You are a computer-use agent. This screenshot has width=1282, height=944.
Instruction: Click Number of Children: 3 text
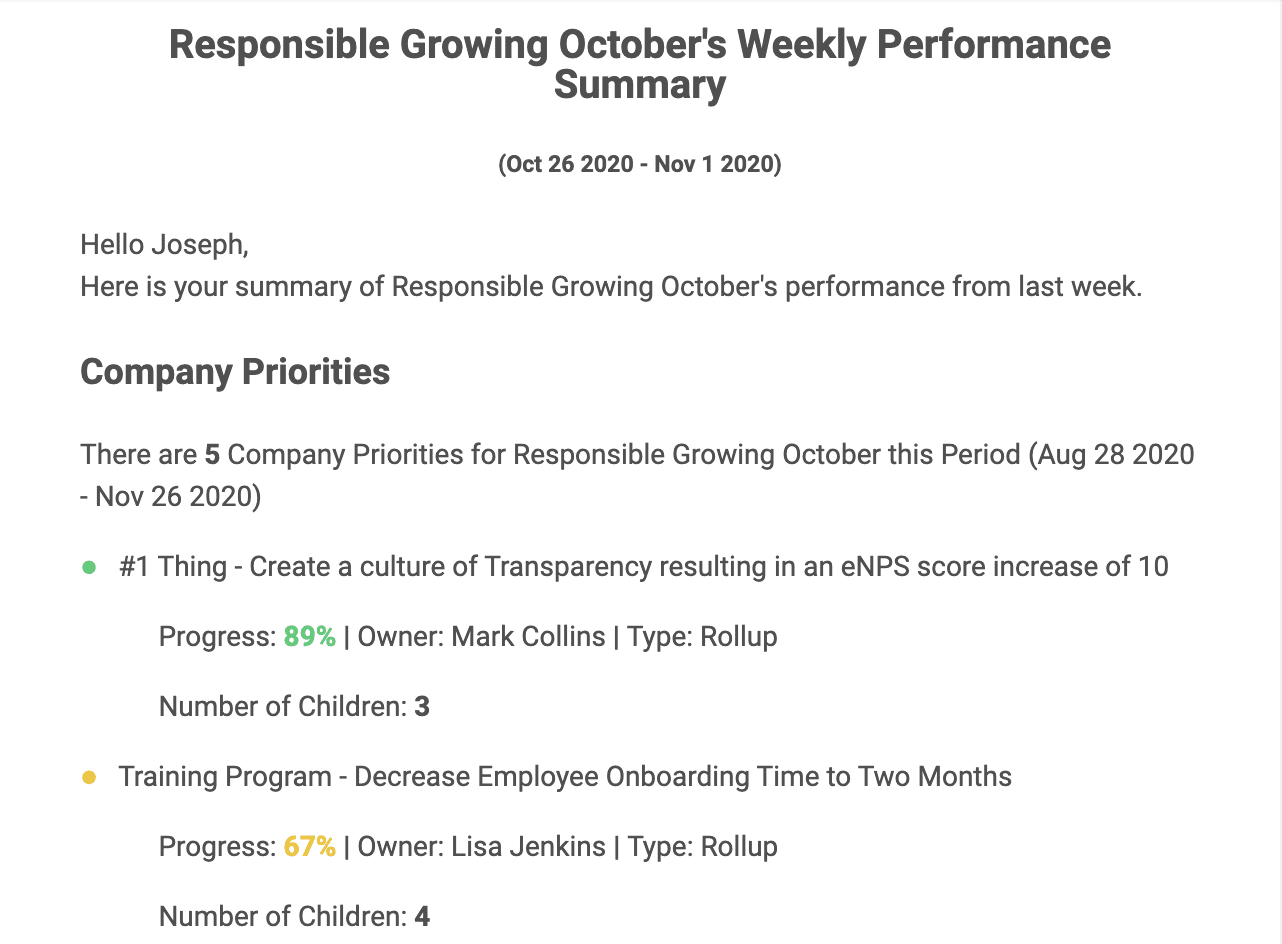[294, 707]
